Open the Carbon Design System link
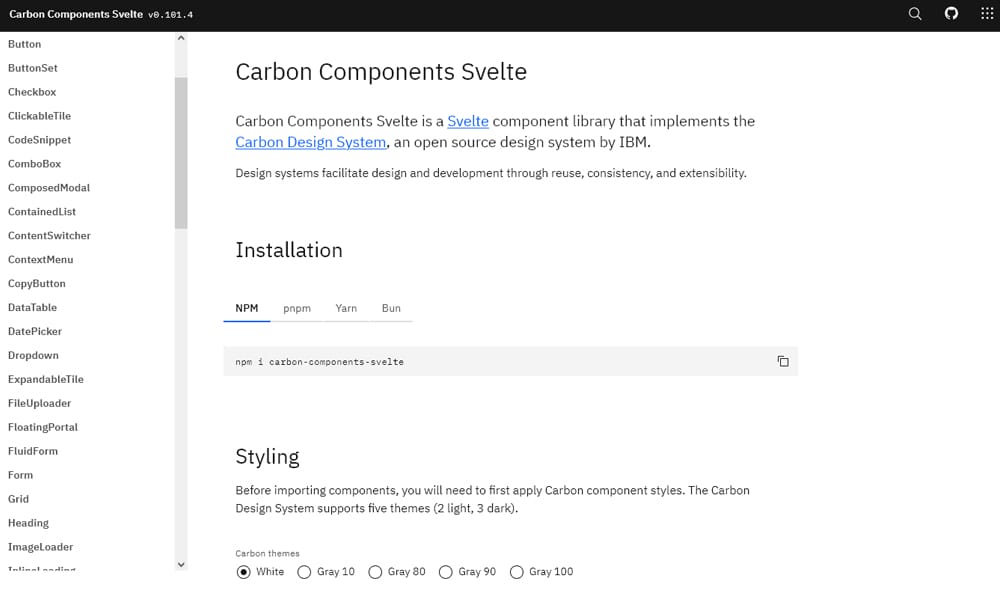The image size is (1000, 600). (311, 142)
